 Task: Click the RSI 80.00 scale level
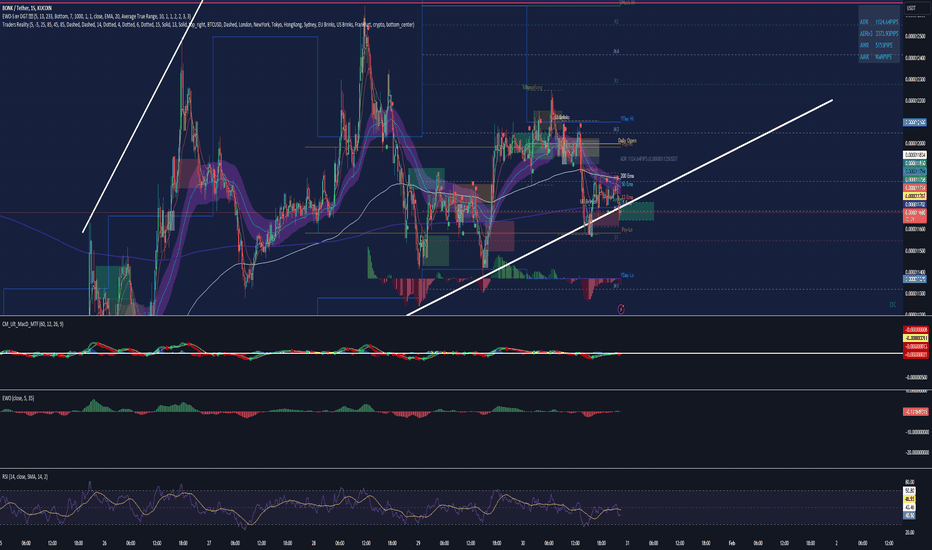click(x=909, y=482)
